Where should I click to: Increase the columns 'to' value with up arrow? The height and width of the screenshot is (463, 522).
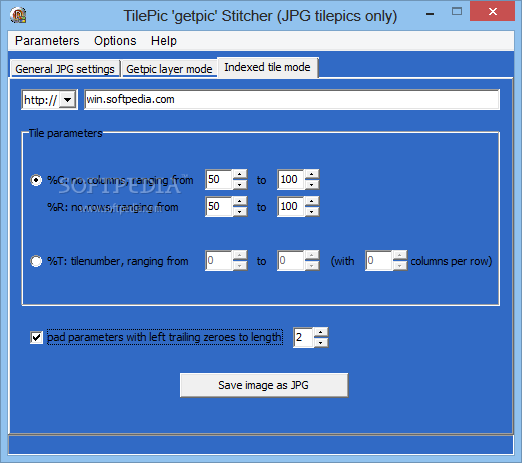(x=312, y=174)
